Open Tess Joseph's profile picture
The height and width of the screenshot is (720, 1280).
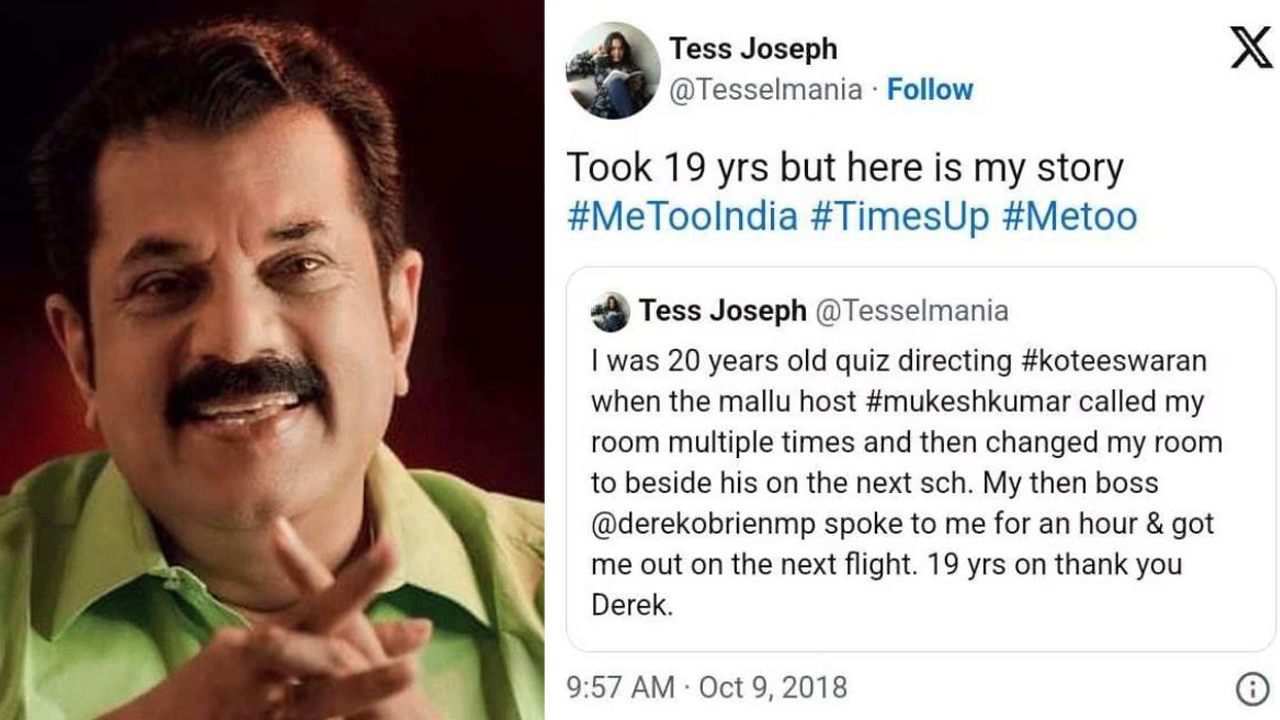pos(613,70)
